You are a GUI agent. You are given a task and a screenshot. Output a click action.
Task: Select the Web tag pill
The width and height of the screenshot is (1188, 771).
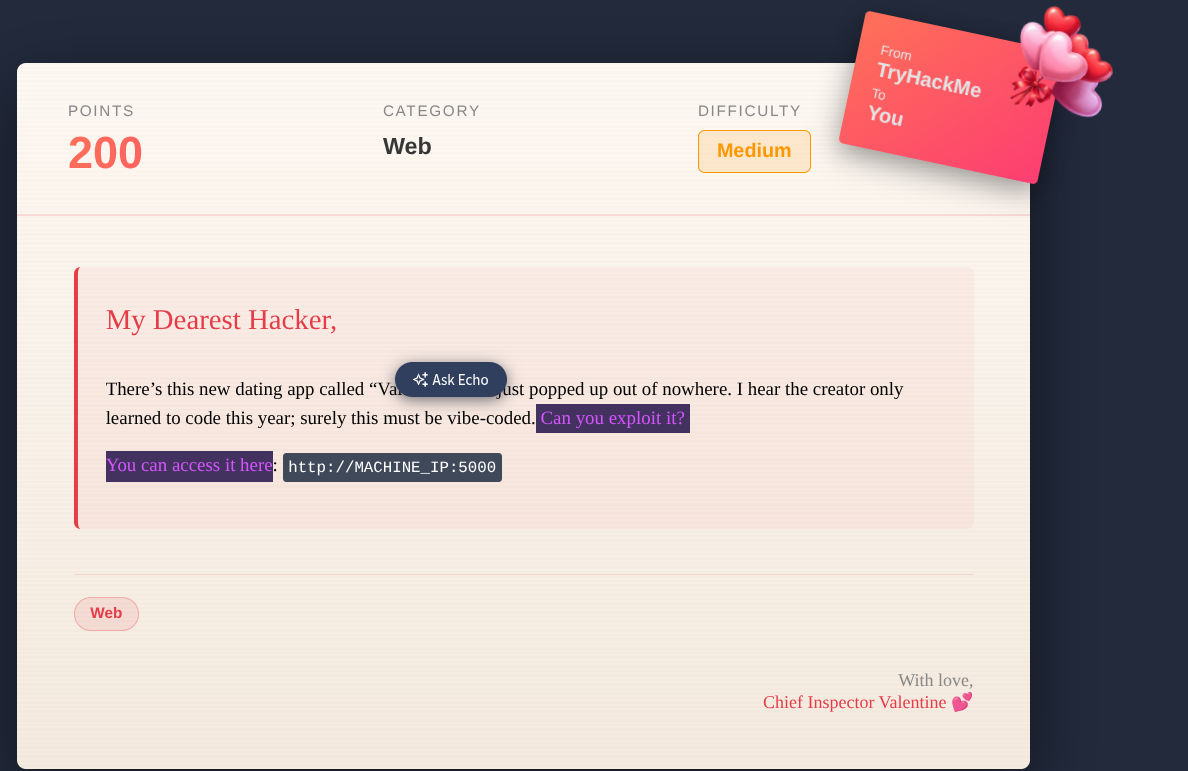[x=106, y=614]
